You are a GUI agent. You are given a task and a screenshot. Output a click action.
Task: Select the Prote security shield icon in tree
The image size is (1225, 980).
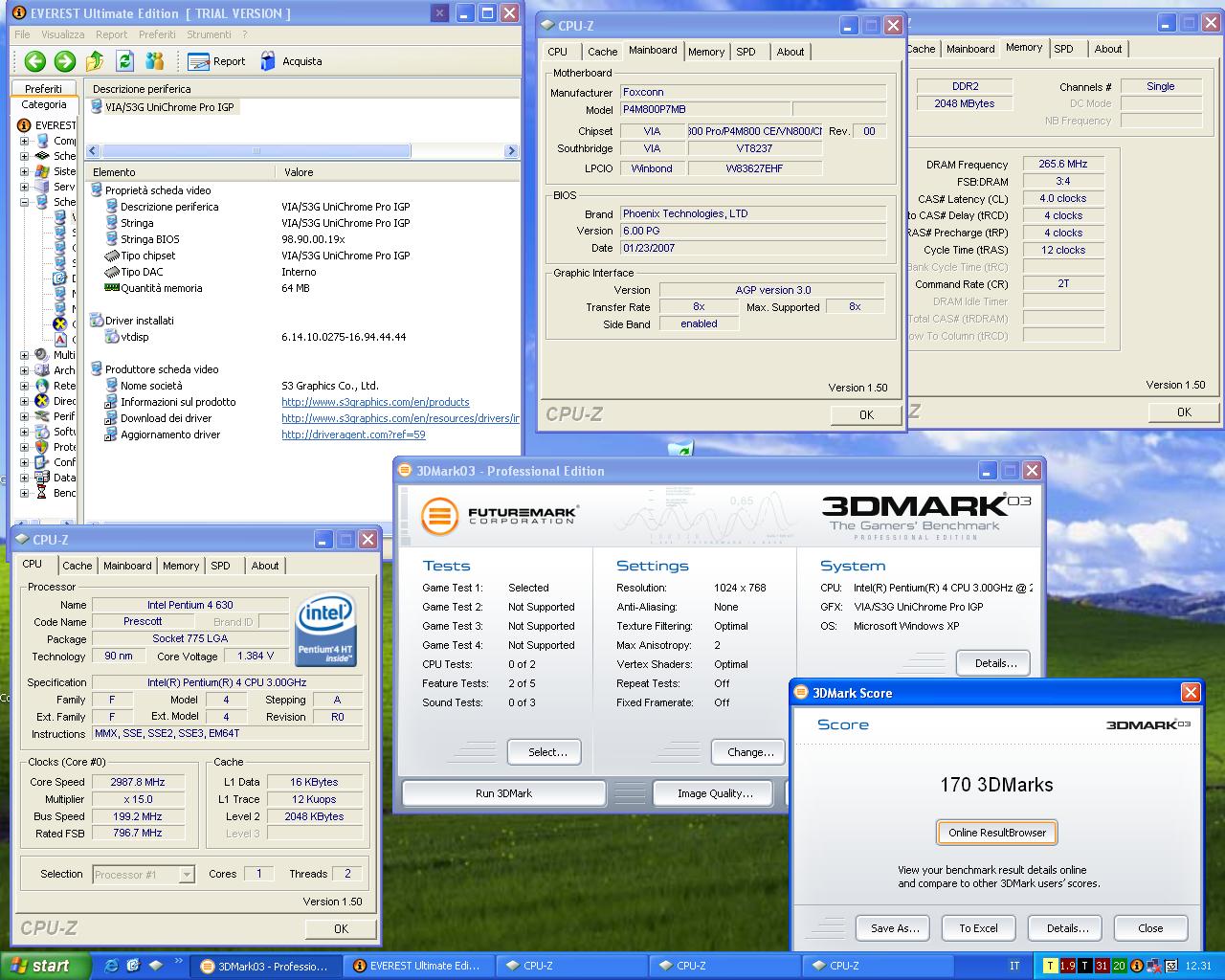[42, 447]
